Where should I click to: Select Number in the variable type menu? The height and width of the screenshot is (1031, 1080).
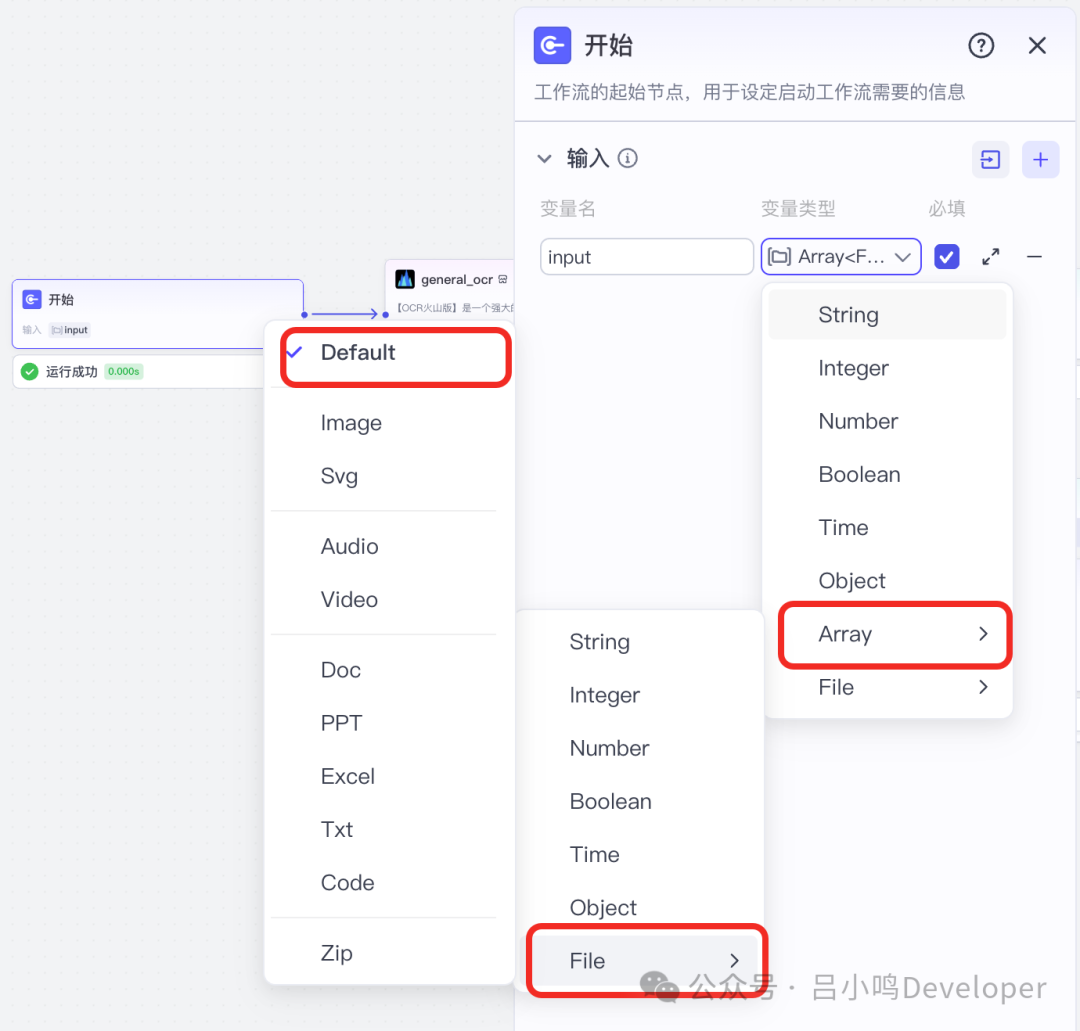[x=887, y=421]
